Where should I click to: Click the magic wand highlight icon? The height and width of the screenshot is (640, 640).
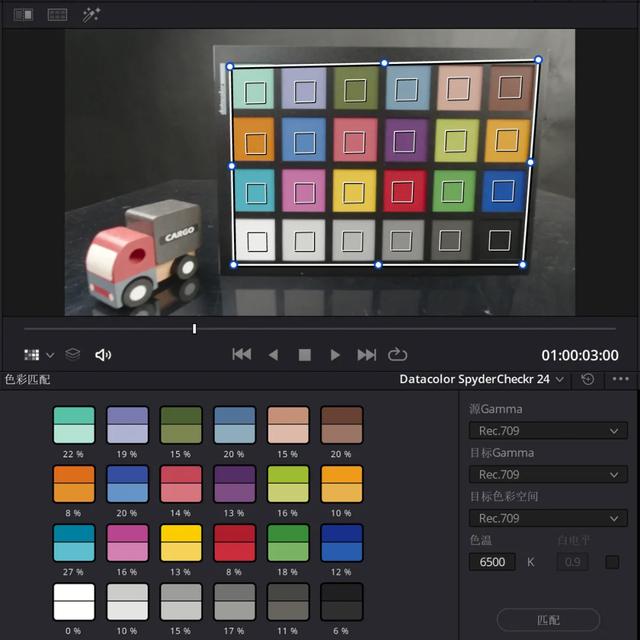[92, 15]
